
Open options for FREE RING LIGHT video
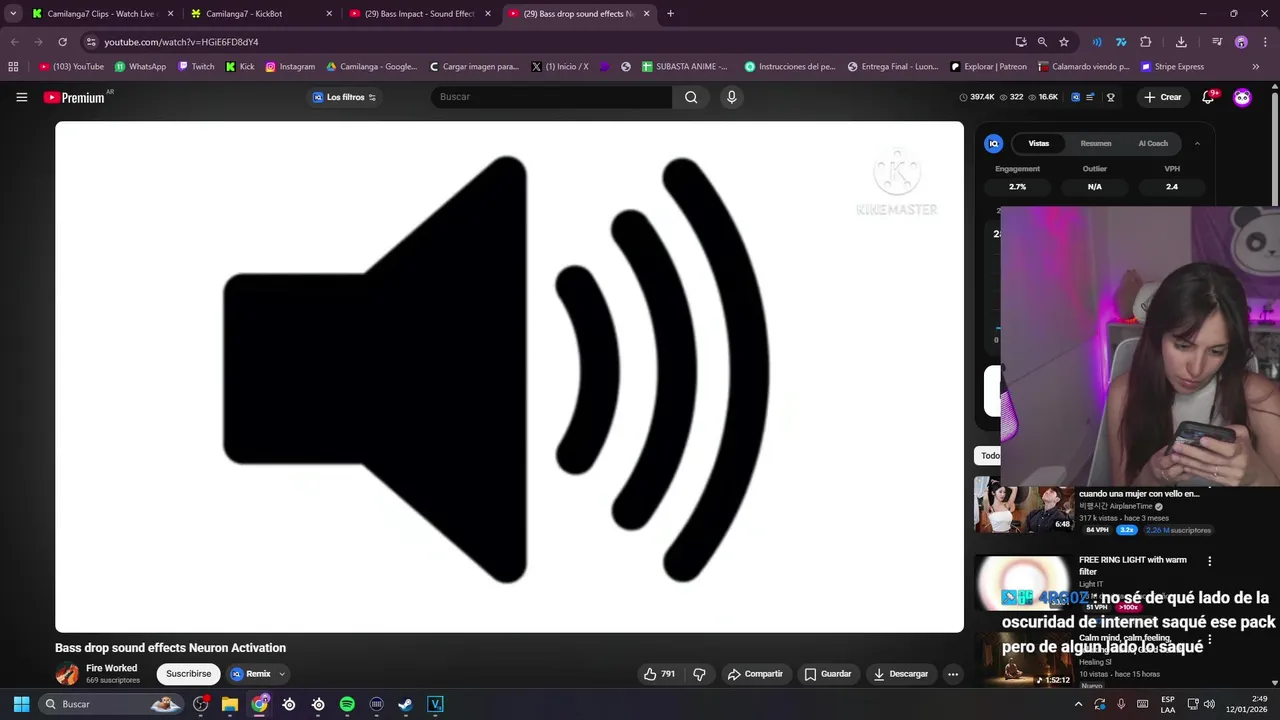point(1209,561)
